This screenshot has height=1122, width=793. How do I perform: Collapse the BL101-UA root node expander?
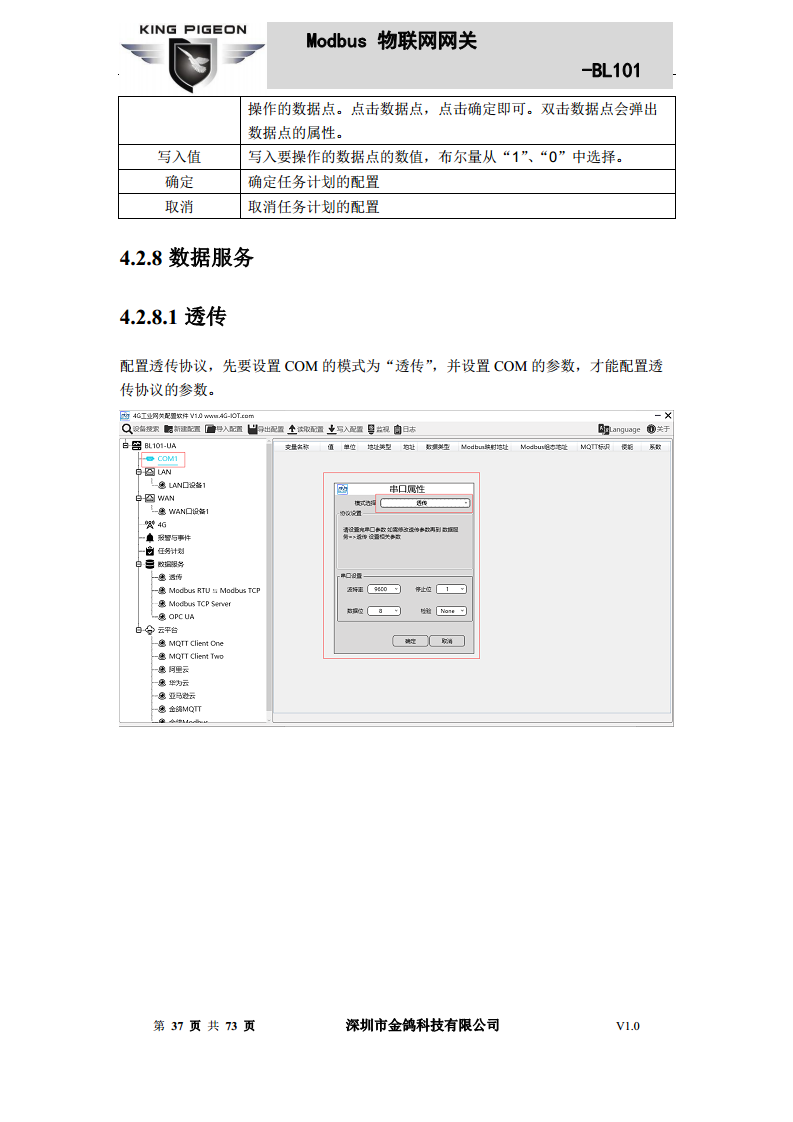[125, 445]
